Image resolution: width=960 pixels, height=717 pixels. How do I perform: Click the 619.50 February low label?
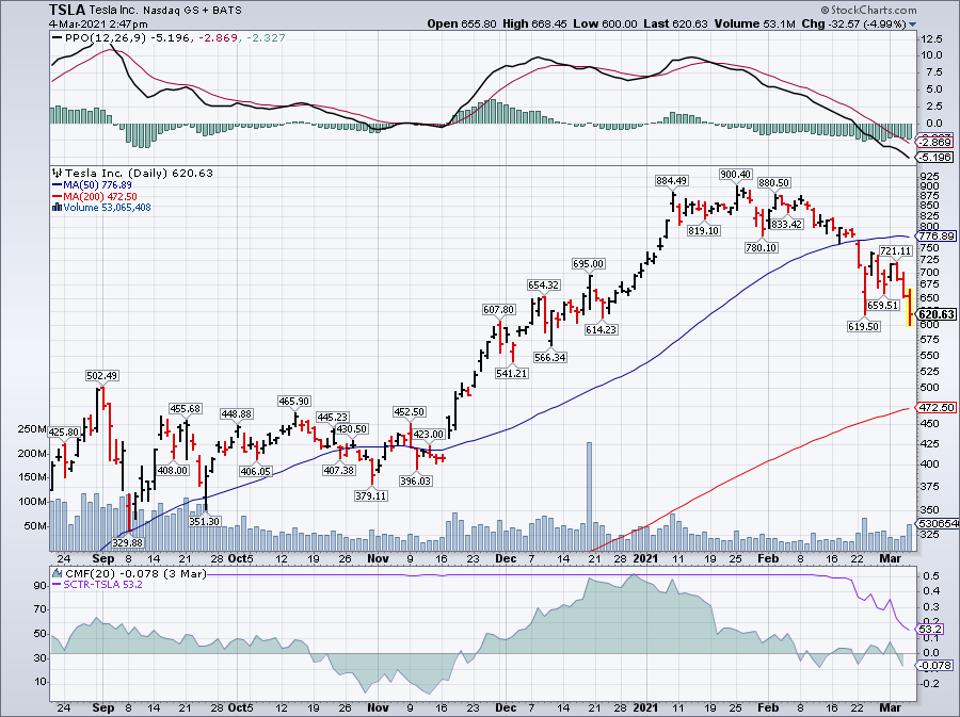point(863,326)
